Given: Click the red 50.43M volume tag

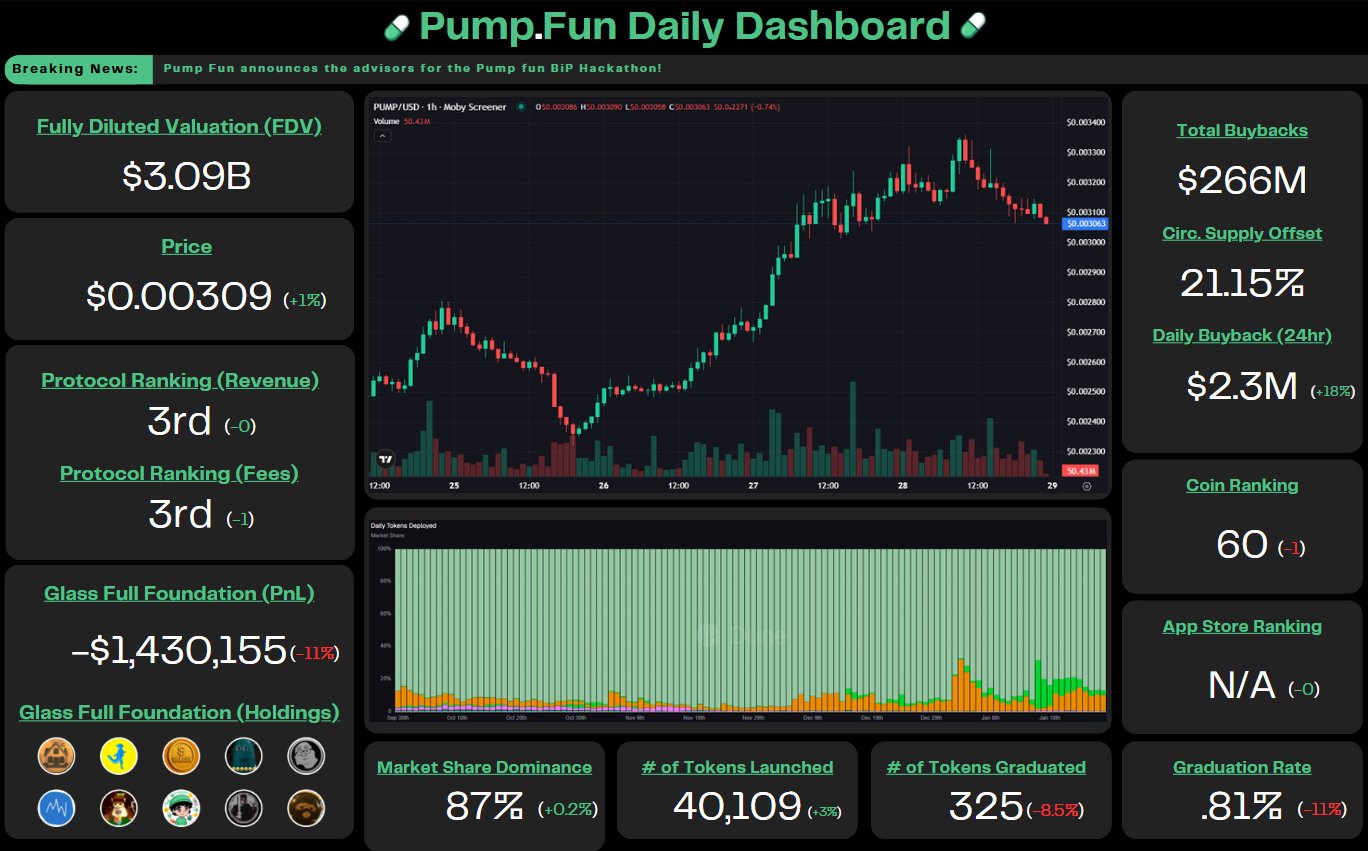Looking at the screenshot, I should click(1082, 471).
